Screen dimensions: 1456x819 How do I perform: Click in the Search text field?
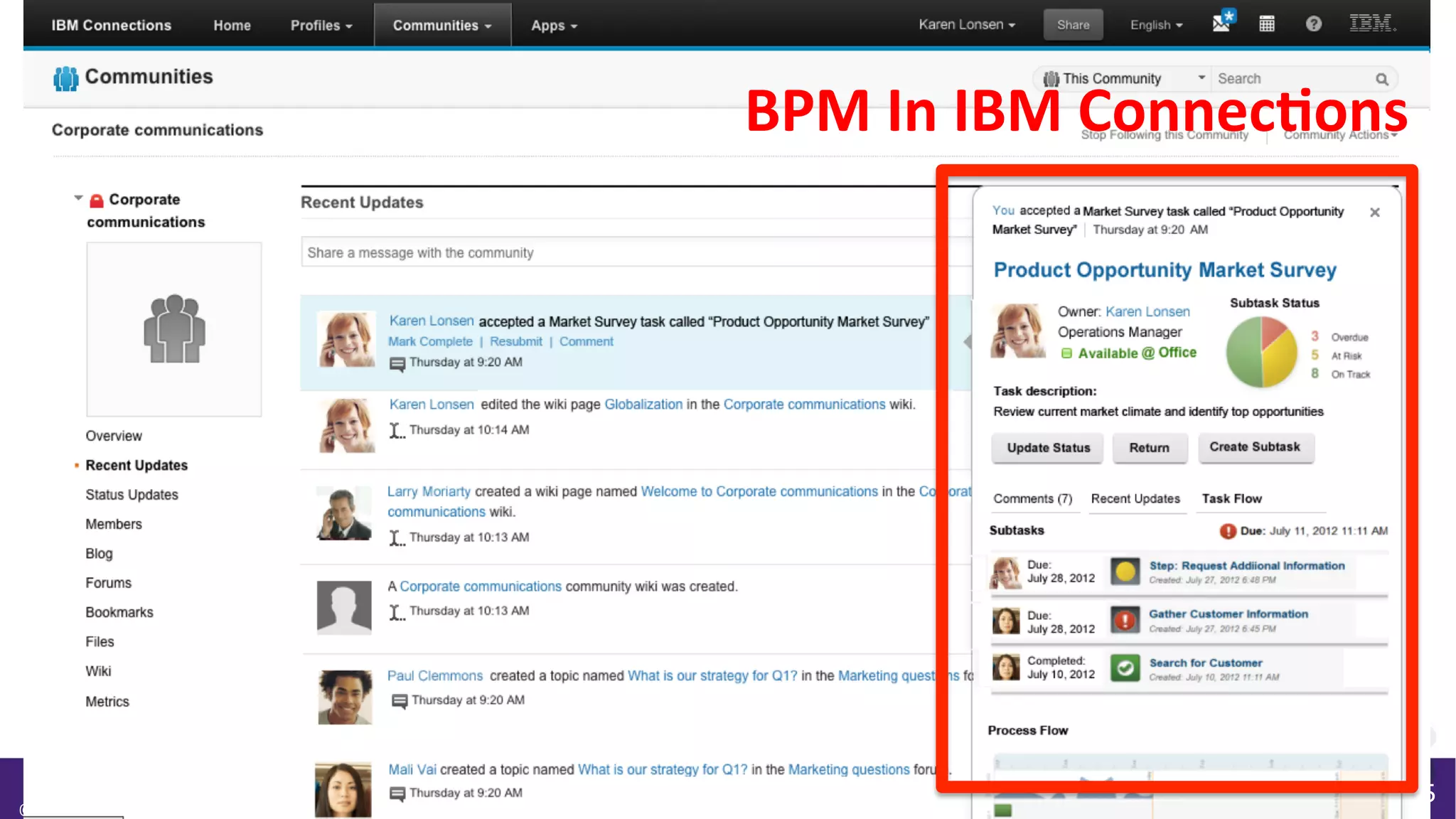[x=1292, y=79]
